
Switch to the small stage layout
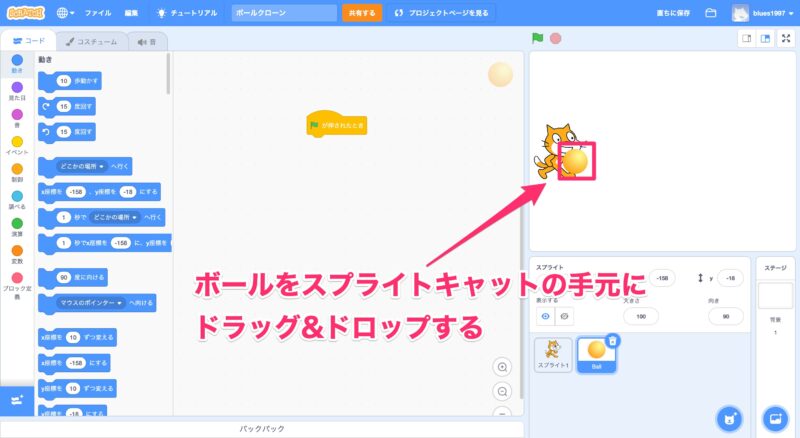(x=745, y=39)
